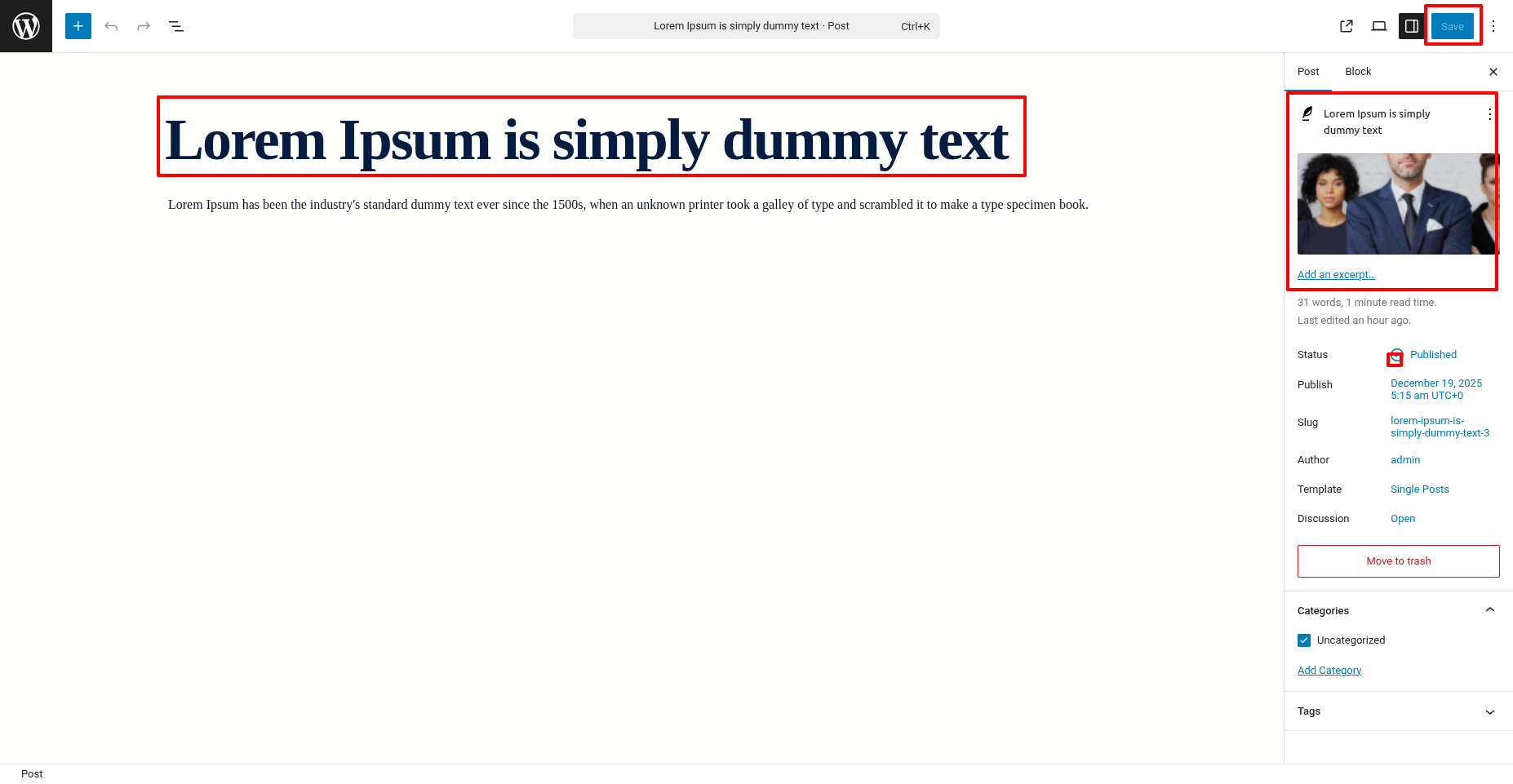Click the Move to trash button

point(1398,561)
